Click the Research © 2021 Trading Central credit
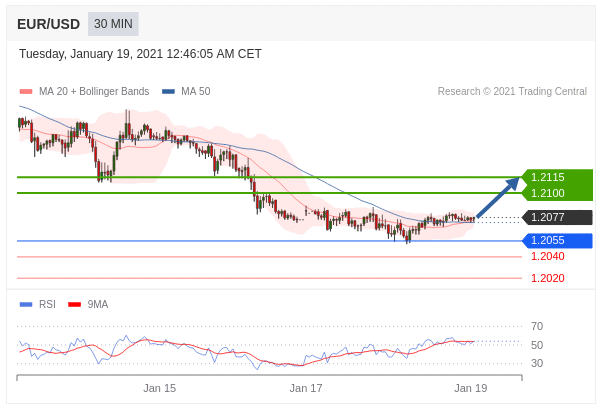Viewport: 602px width, 409px height. tap(512, 92)
